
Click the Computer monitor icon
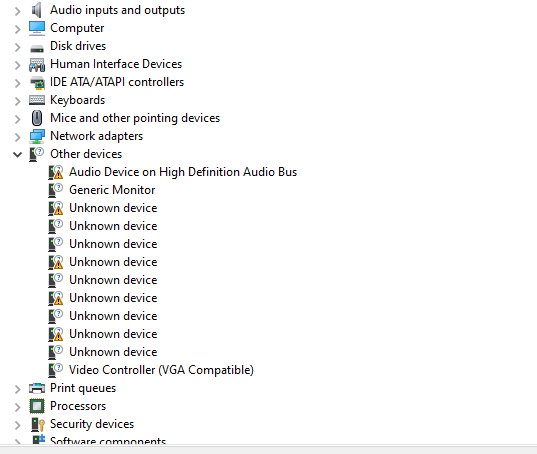(x=37, y=28)
